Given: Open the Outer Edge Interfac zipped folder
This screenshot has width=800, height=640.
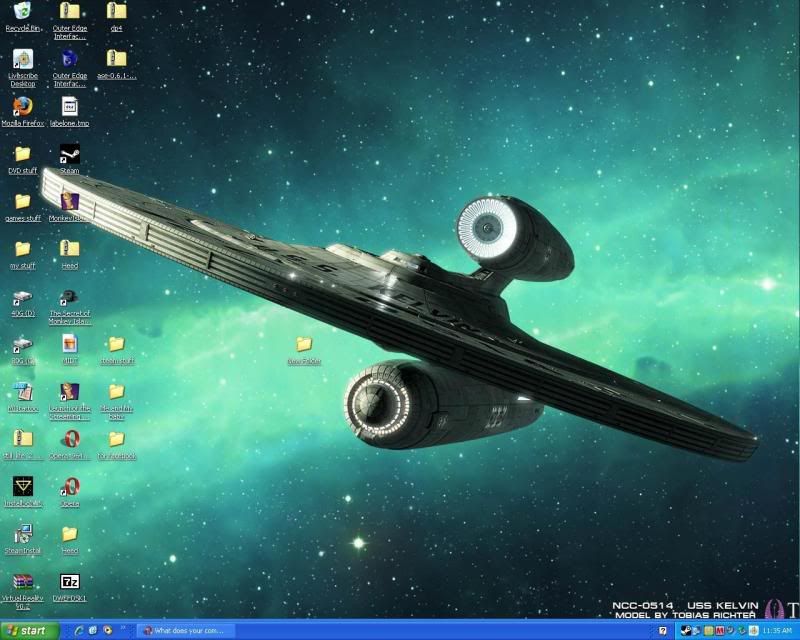Looking at the screenshot, I should 69,20.
